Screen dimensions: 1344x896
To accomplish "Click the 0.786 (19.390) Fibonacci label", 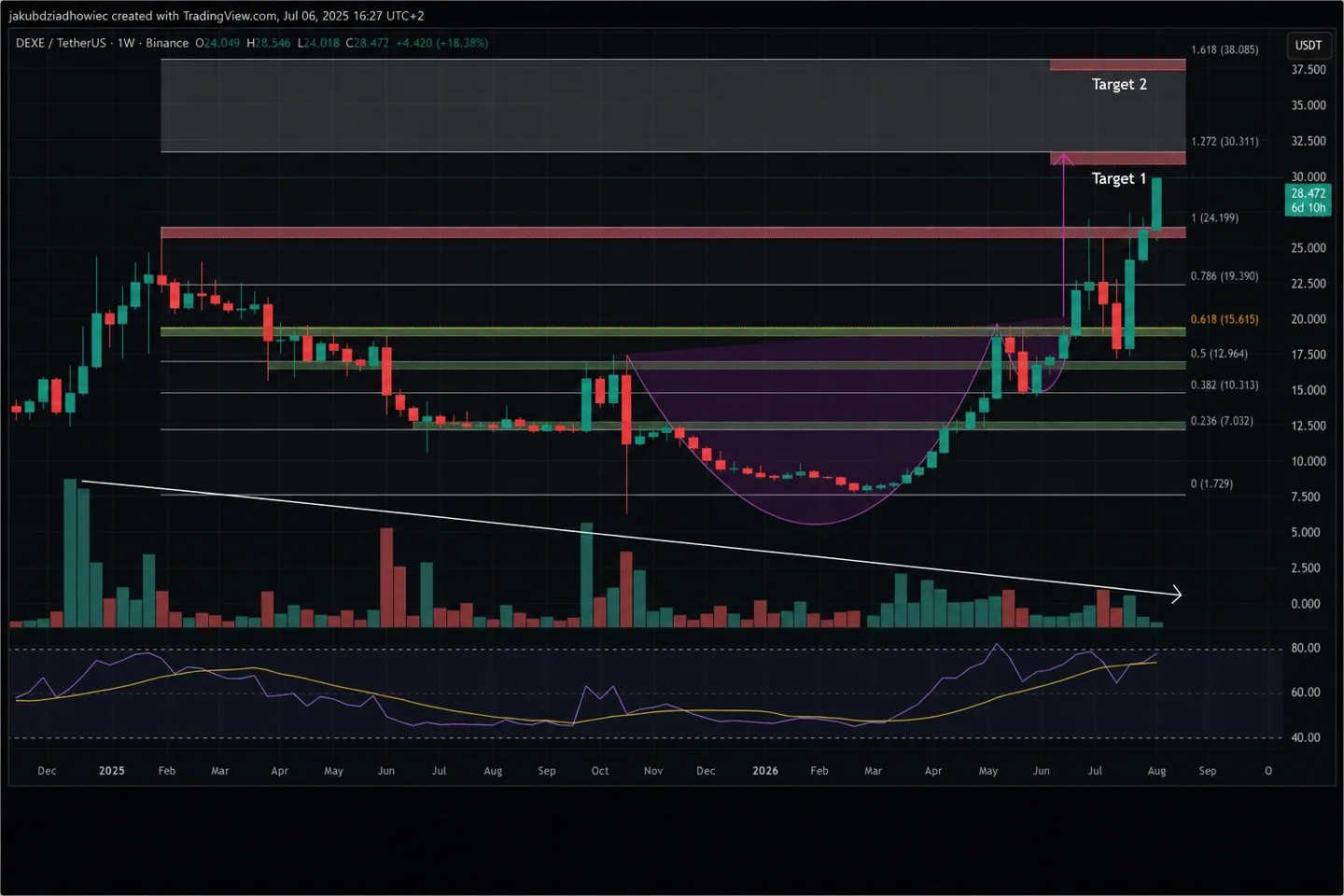I will (1225, 276).
